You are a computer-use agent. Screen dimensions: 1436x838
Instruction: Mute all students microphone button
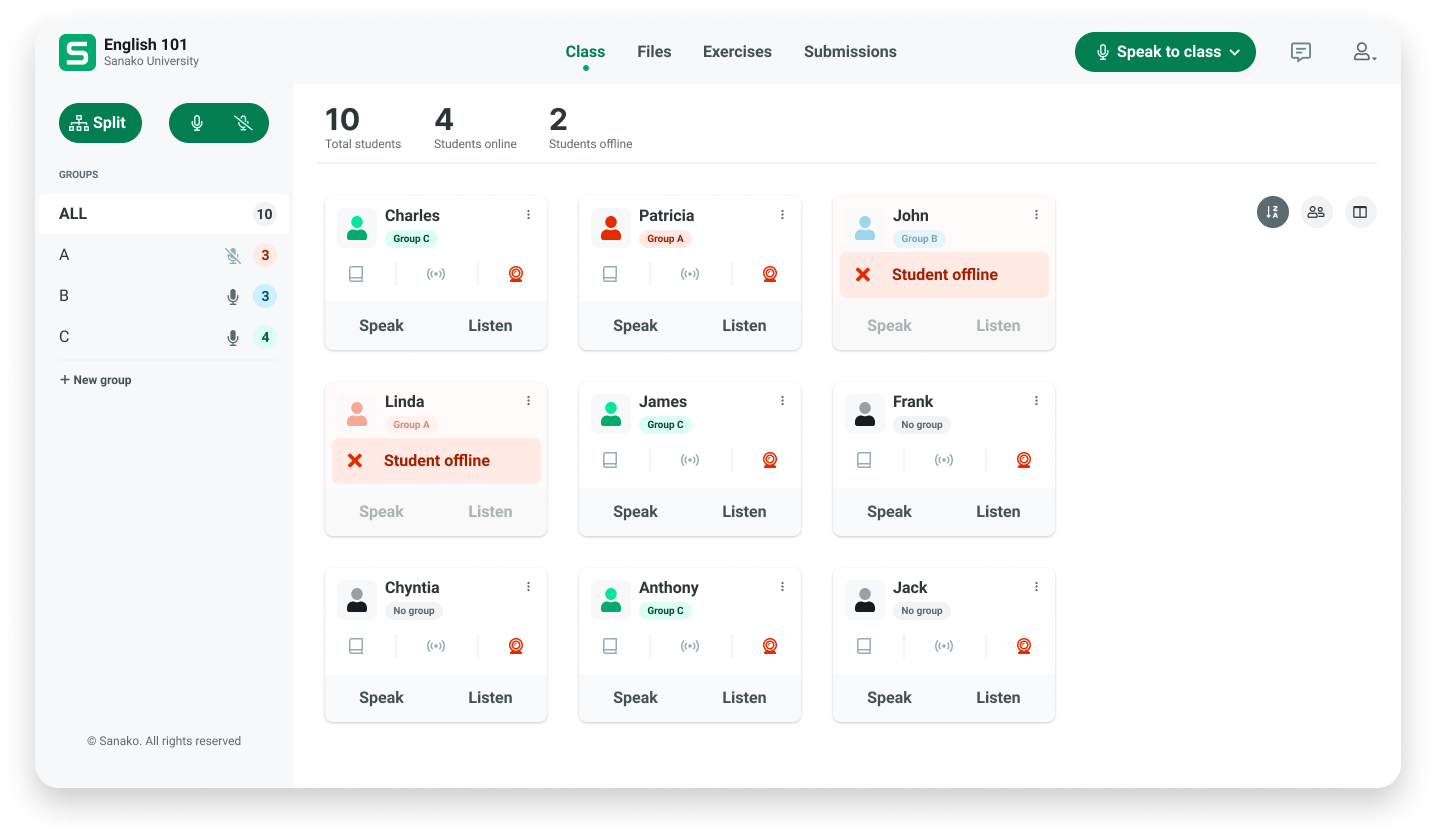[x=243, y=123]
